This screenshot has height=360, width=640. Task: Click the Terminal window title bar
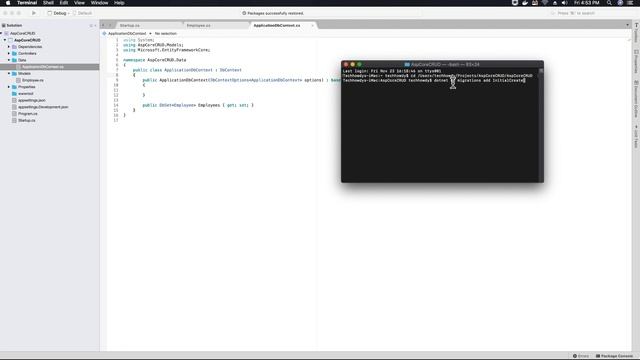(x=442, y=64)
